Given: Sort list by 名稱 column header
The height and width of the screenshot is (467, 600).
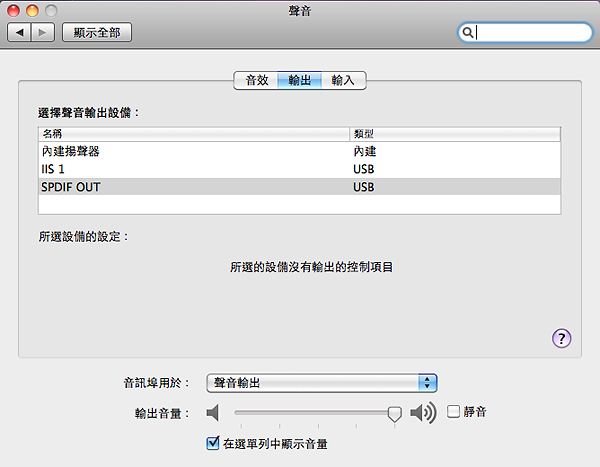Looking at the screenshot, I should click(194, 134).
